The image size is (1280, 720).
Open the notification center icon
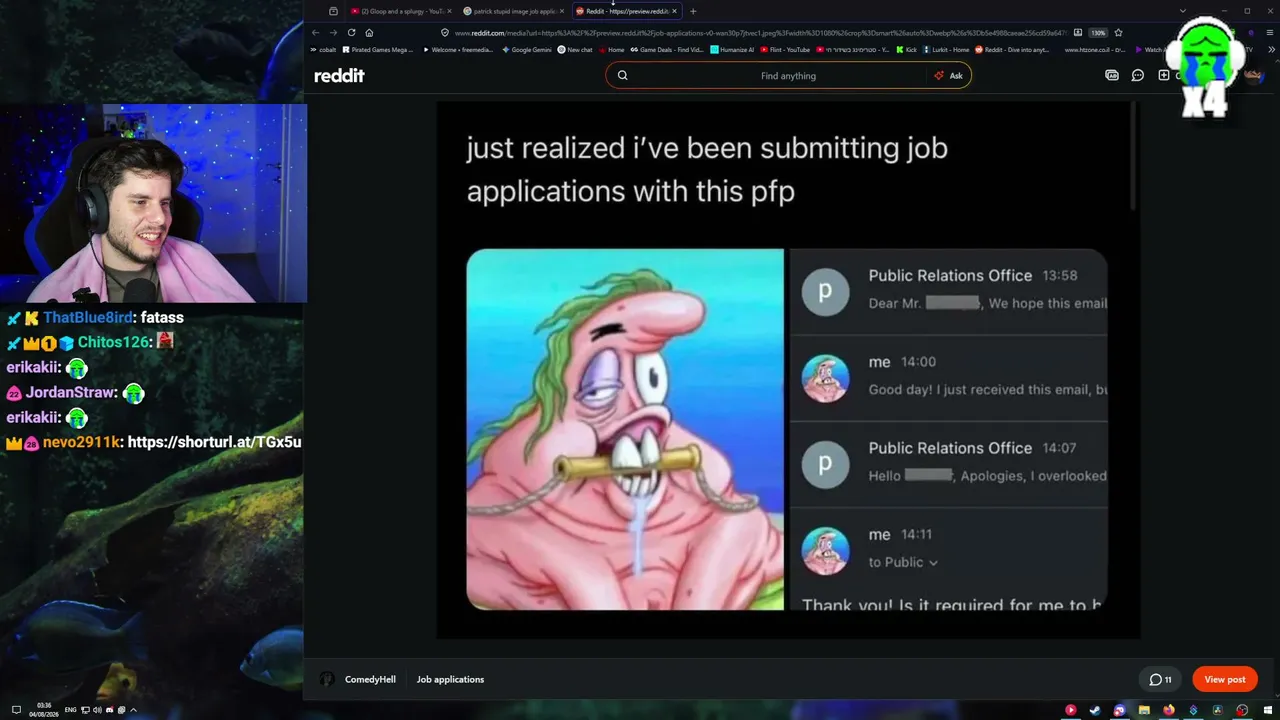[15, 710]
